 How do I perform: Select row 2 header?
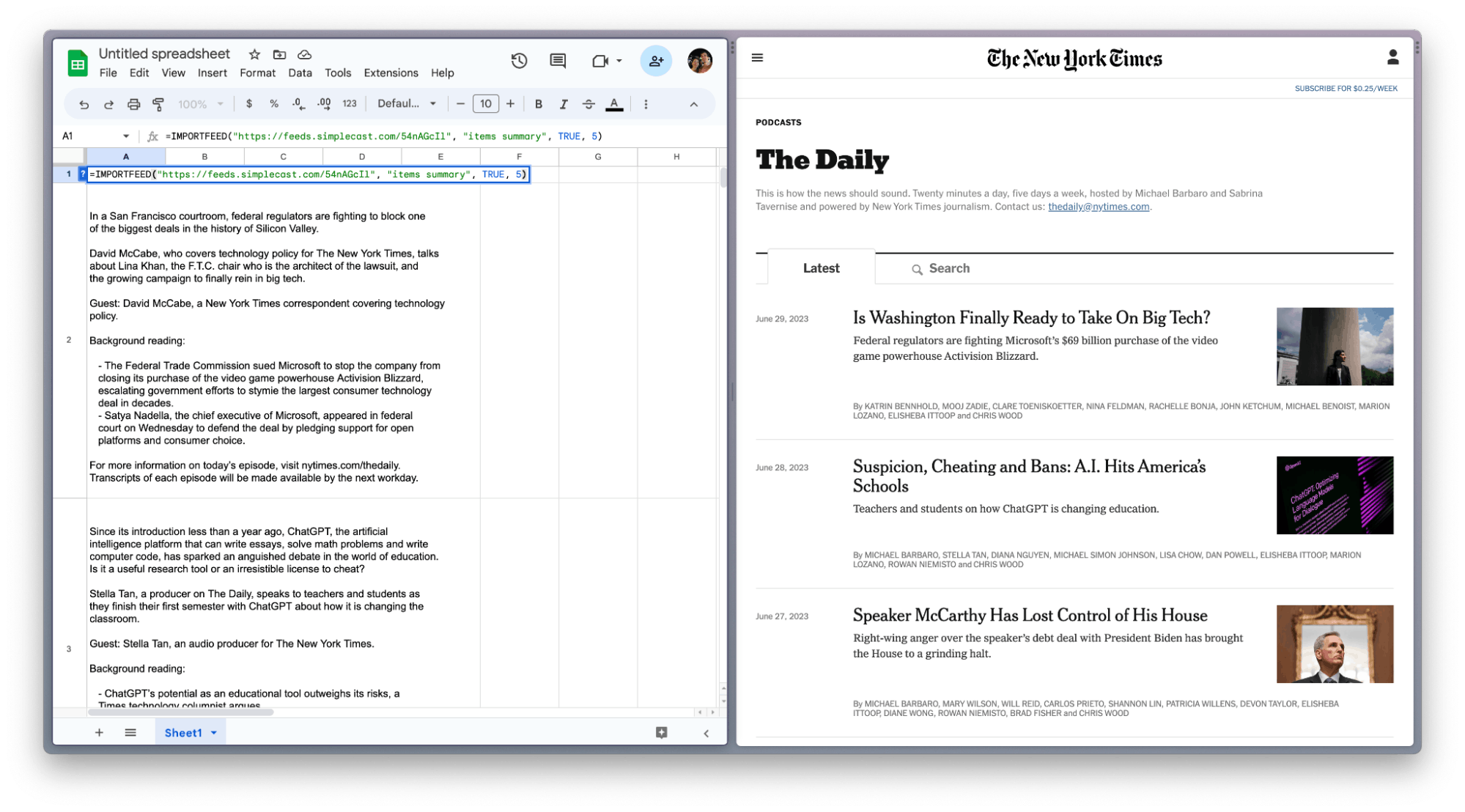(x=69, y=340)
